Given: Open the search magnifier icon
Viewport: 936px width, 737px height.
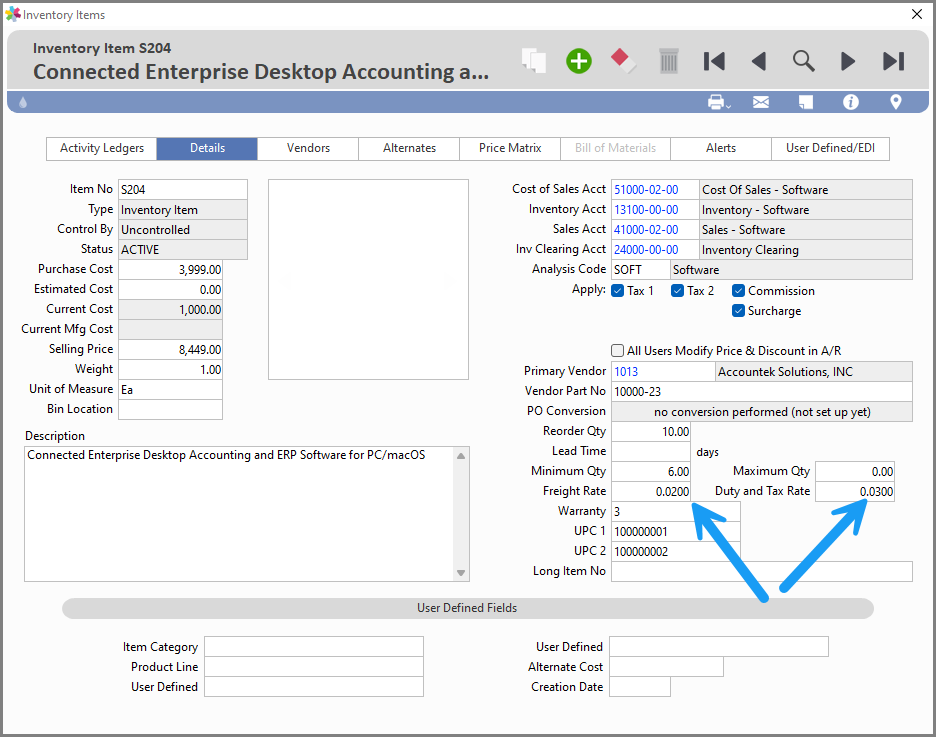Looking at the screenshot, I should point(803,61).
